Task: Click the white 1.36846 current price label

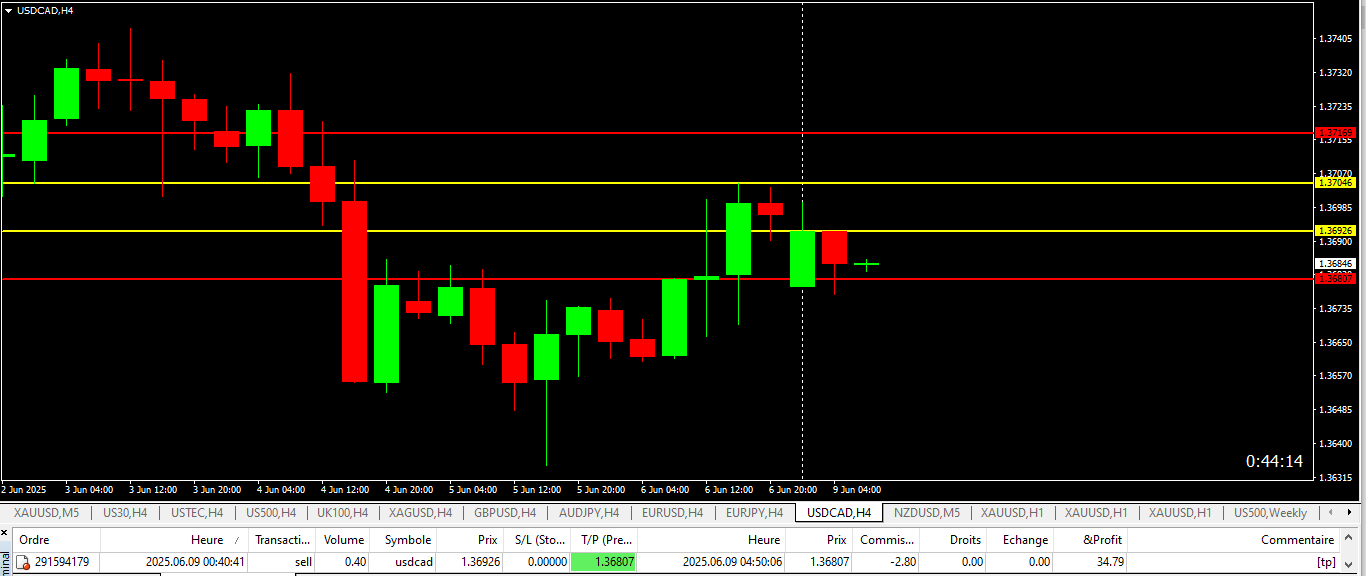Action: pos(1336,264)
